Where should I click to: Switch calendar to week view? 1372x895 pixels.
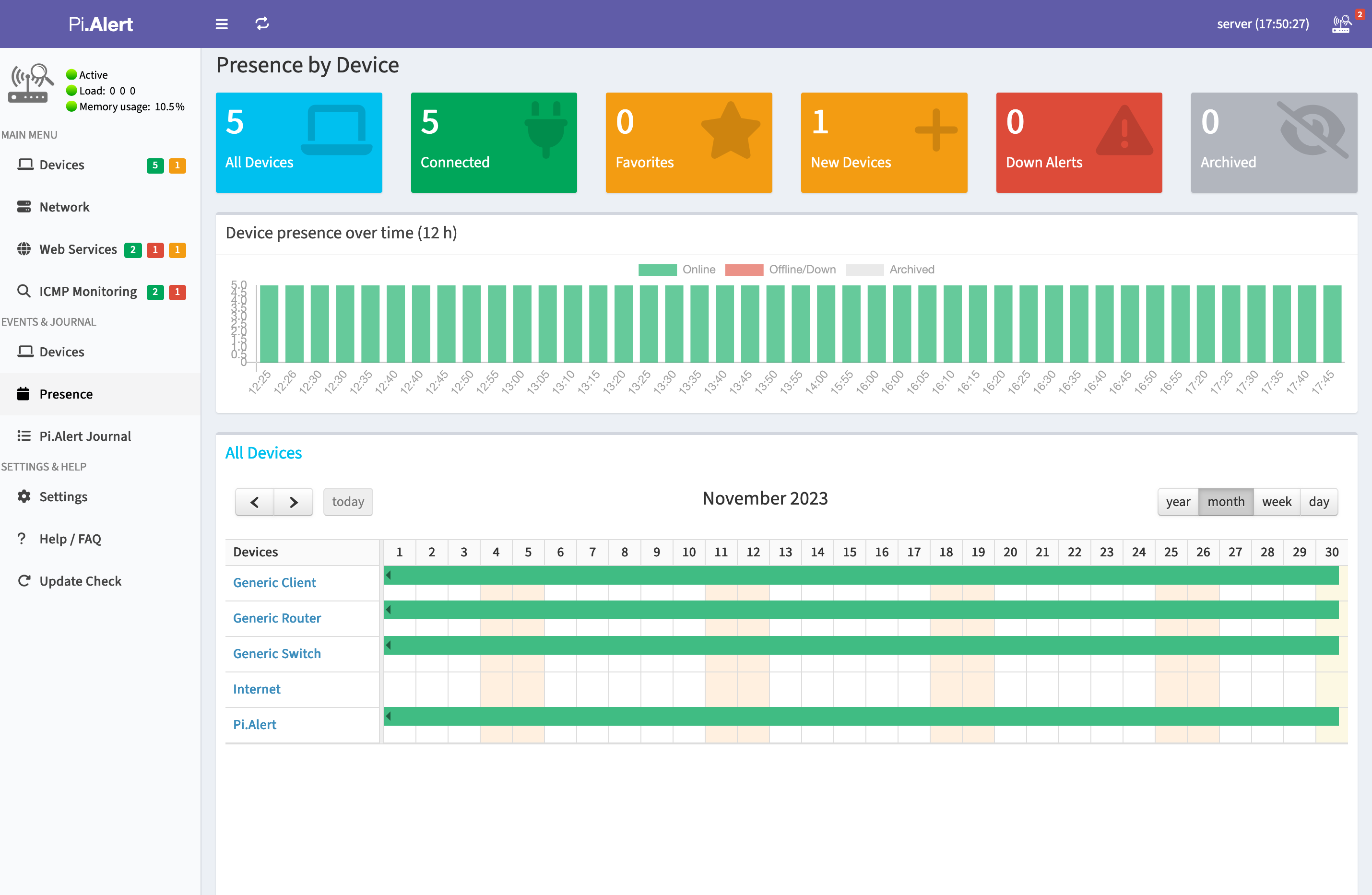[x=1277, y=501]
